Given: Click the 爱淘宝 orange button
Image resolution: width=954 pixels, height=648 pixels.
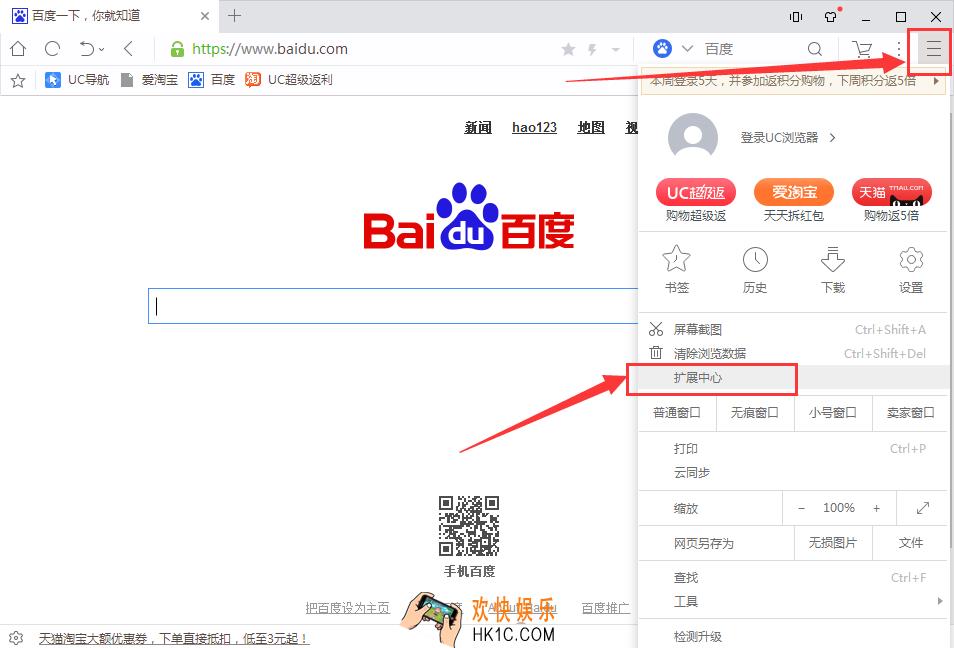Looking at the screenshot, I should tap(793, 193).
